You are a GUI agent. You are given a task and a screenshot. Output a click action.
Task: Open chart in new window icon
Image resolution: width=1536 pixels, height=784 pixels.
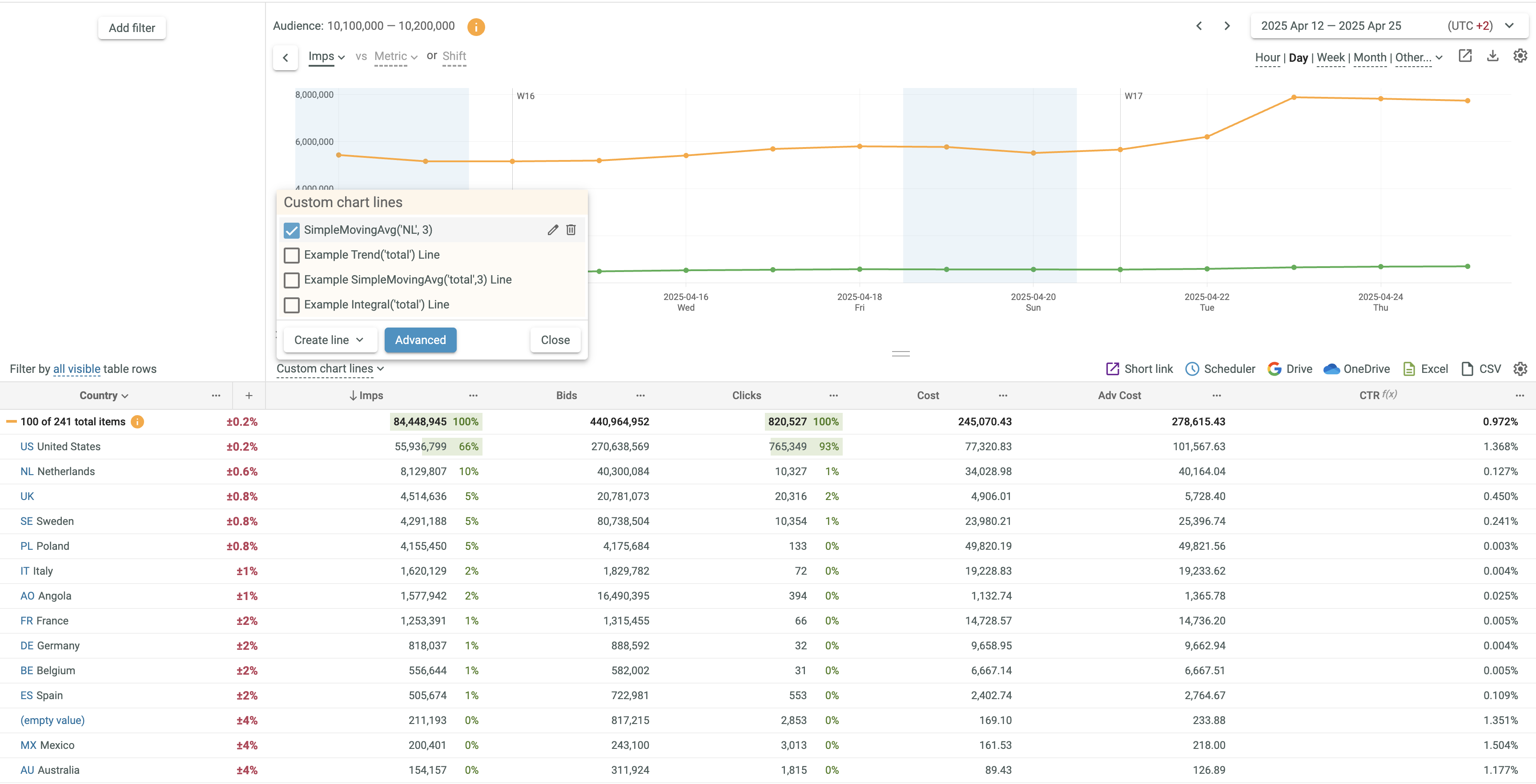click(1465, 56)
